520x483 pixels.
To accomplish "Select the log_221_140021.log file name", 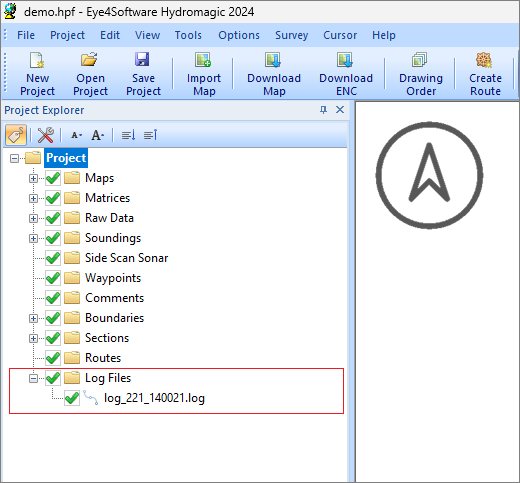I will click(154, 398).
